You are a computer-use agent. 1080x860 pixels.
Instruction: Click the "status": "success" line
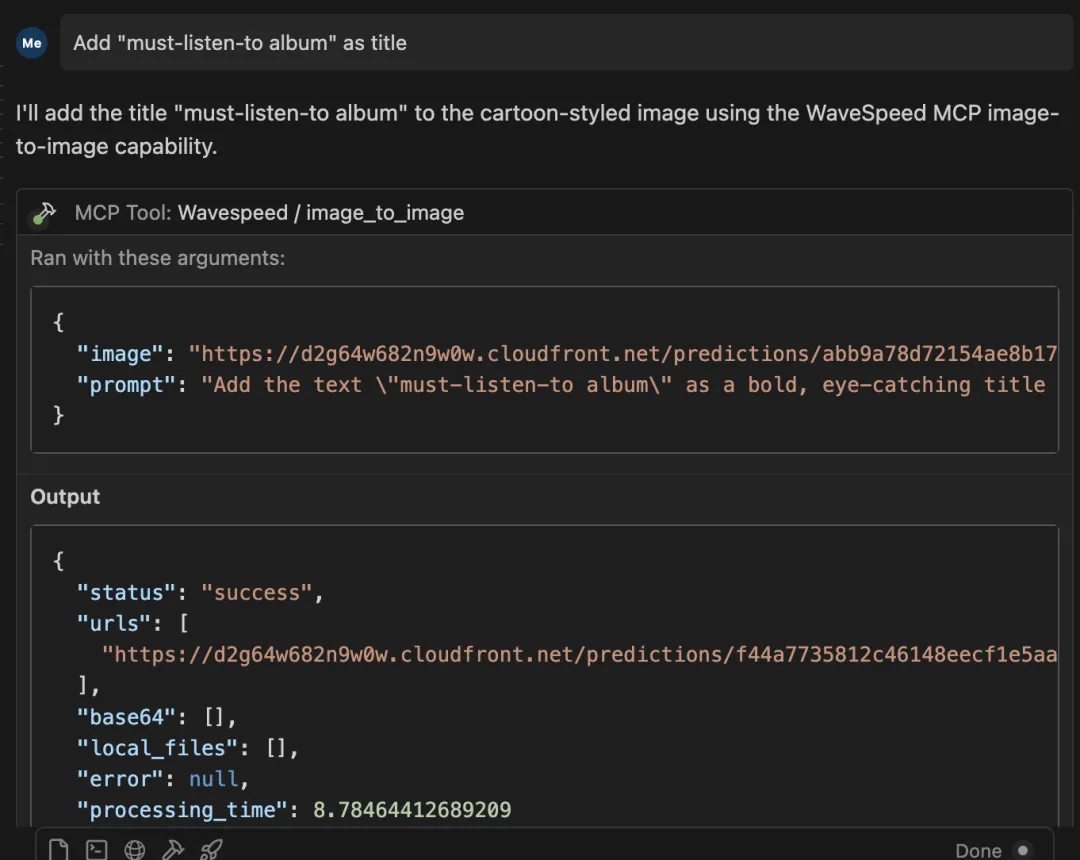[200, 592]
